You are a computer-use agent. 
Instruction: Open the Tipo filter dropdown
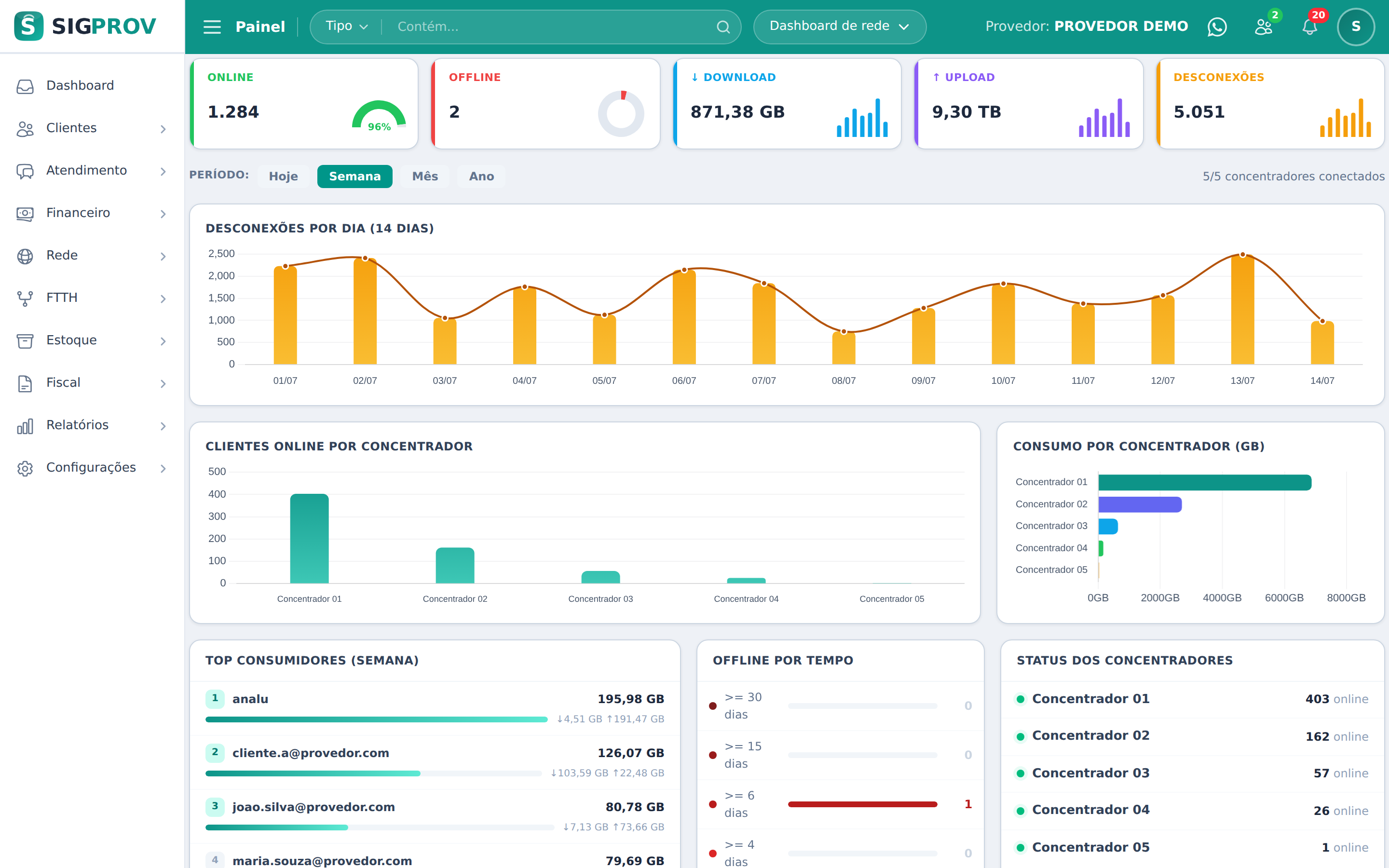coord(347,27)
